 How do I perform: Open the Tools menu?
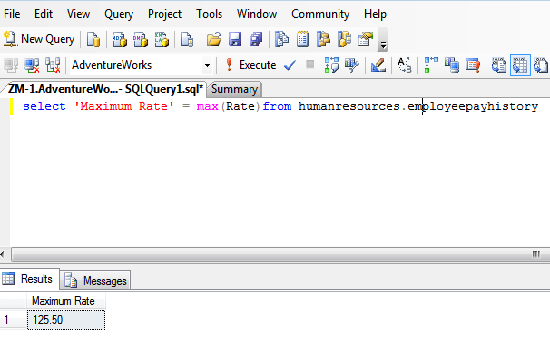tap(209, 14)
